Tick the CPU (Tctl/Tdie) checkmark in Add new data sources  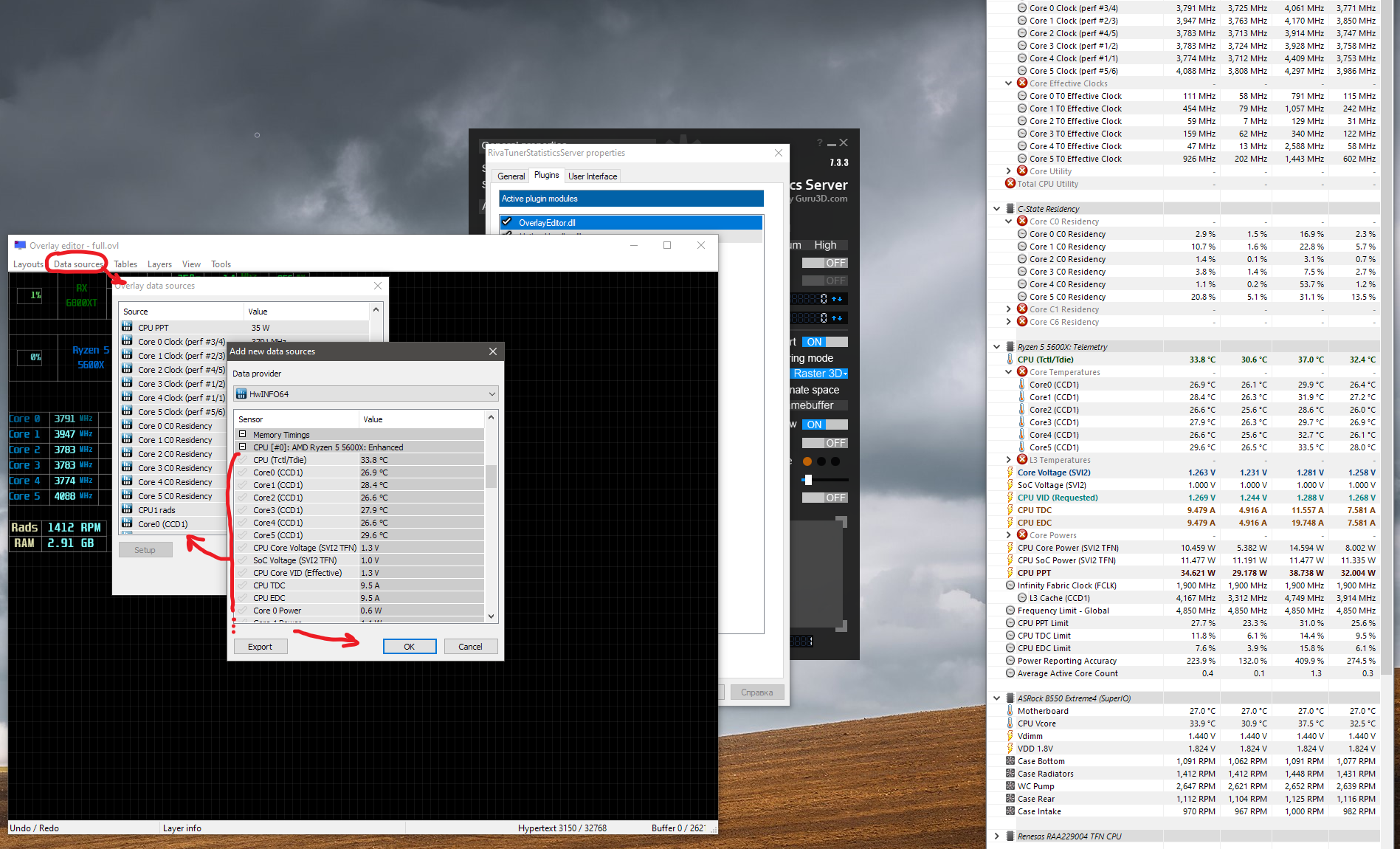(242, 460)
